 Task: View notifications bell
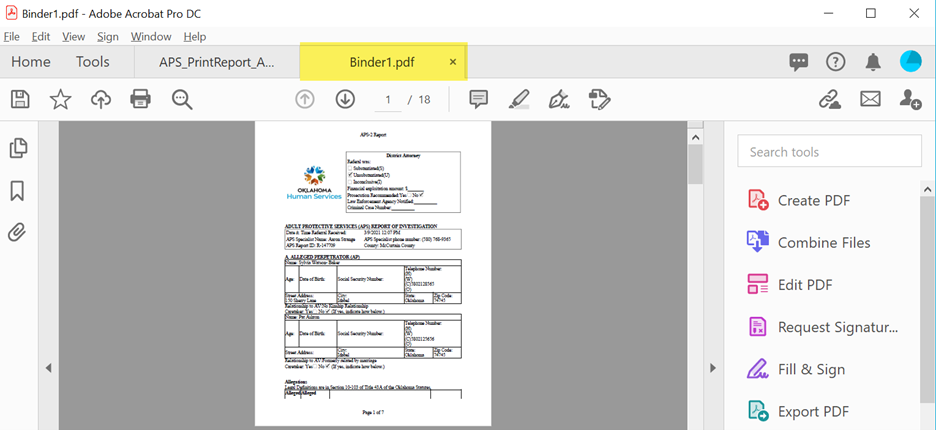[x=873, y=62]
